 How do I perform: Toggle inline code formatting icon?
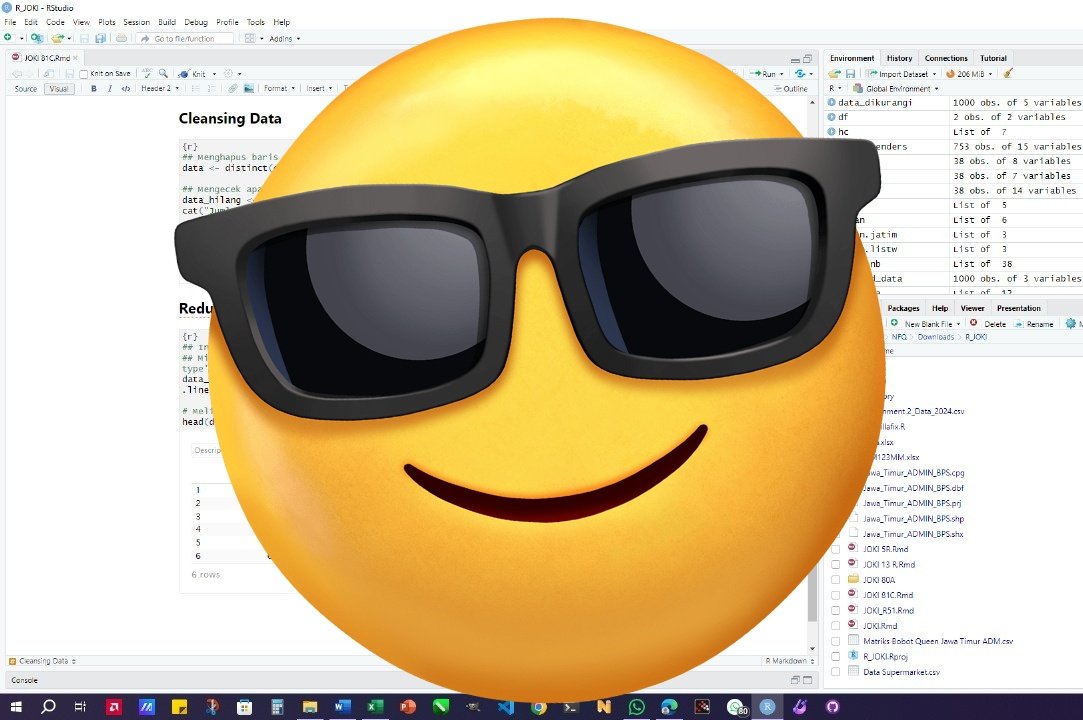(126, 88)
